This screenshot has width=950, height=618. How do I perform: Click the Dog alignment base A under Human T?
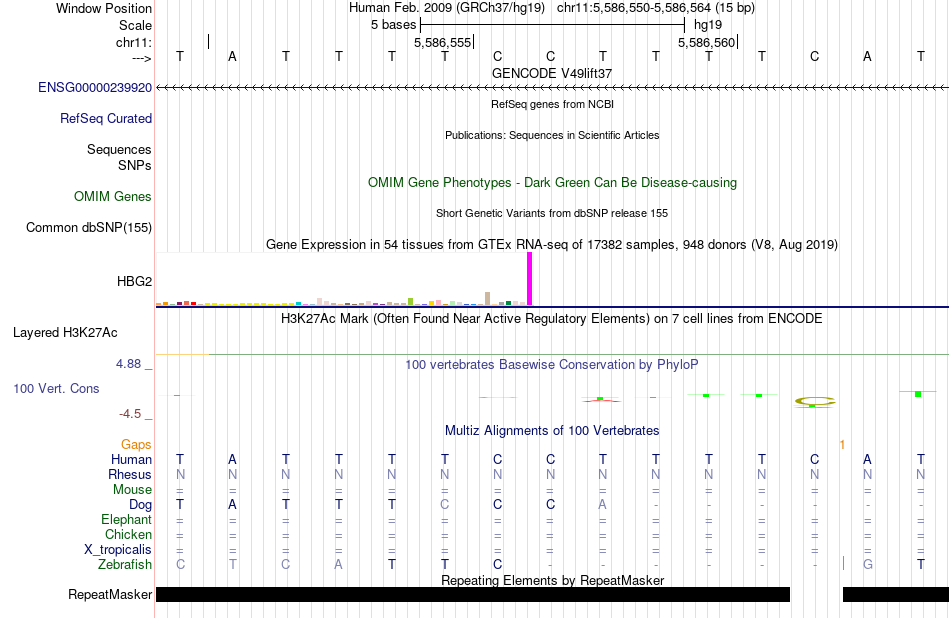602,505
